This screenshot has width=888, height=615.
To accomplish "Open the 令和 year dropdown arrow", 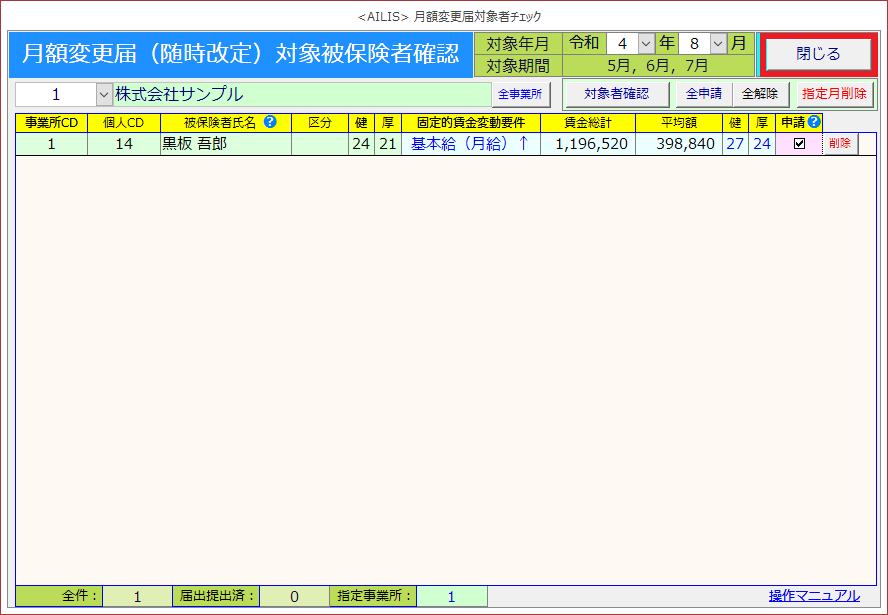I will tap(645, 44).
